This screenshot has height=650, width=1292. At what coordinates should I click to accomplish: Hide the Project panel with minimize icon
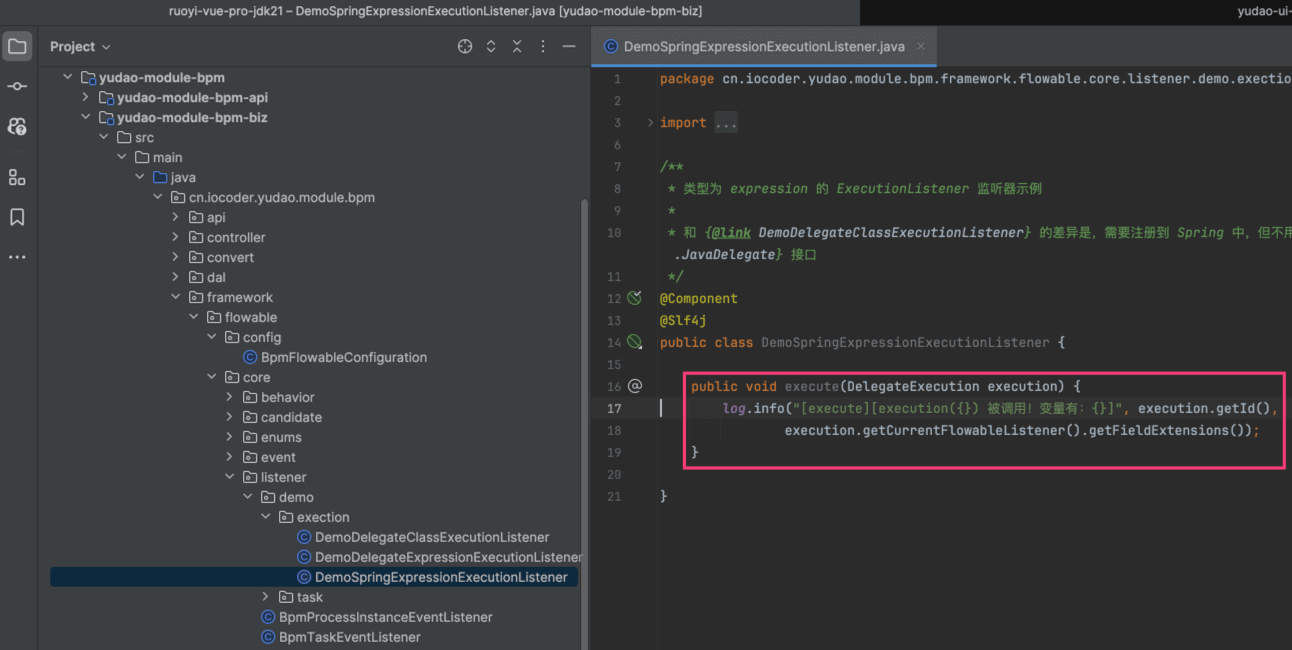pyautogui.click(x=569, y=47)
